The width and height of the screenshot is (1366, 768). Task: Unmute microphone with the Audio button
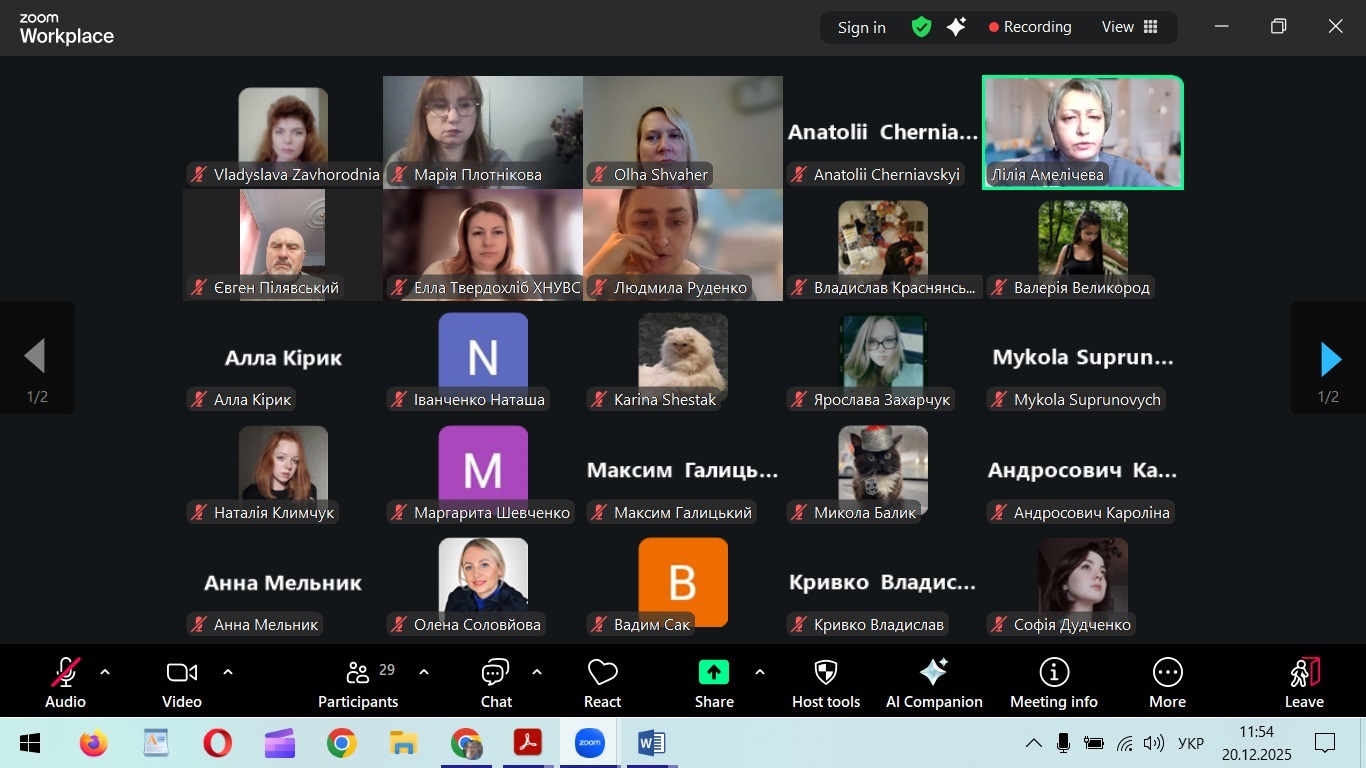[x=66, y=683]
